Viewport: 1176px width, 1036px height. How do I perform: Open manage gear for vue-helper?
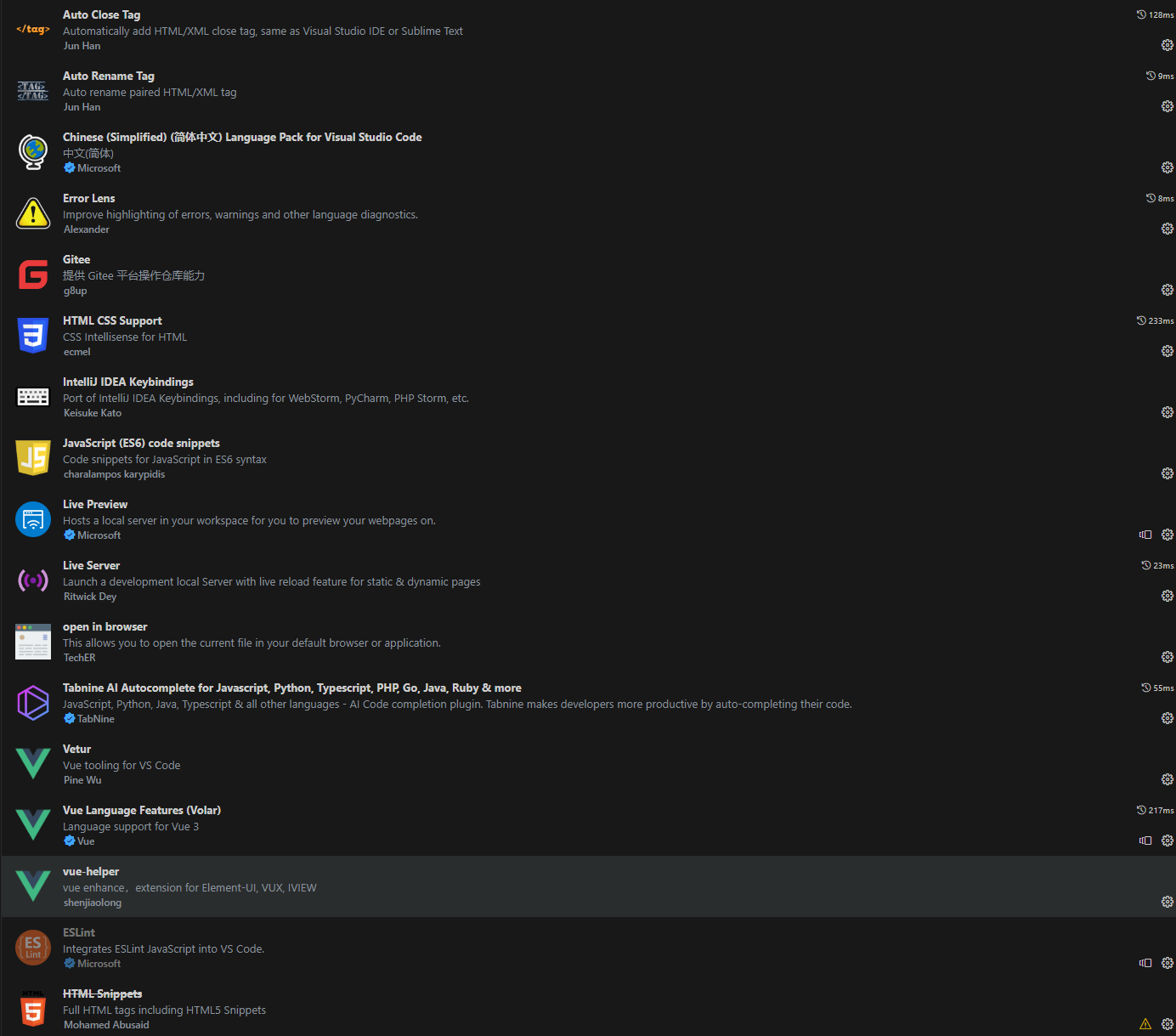pyautogui.click(x=1168, y=902)
